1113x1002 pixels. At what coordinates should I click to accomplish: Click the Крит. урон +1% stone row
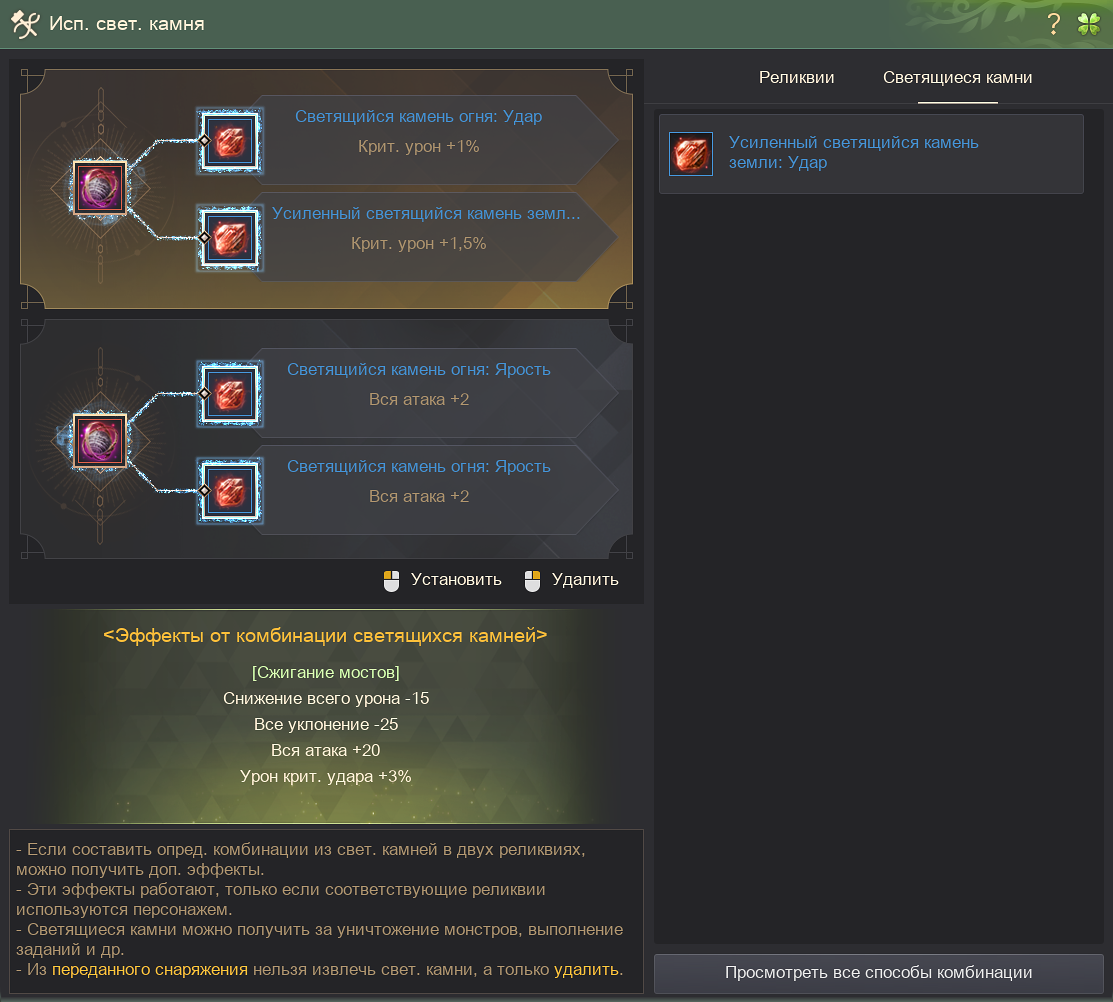point(433,140)
